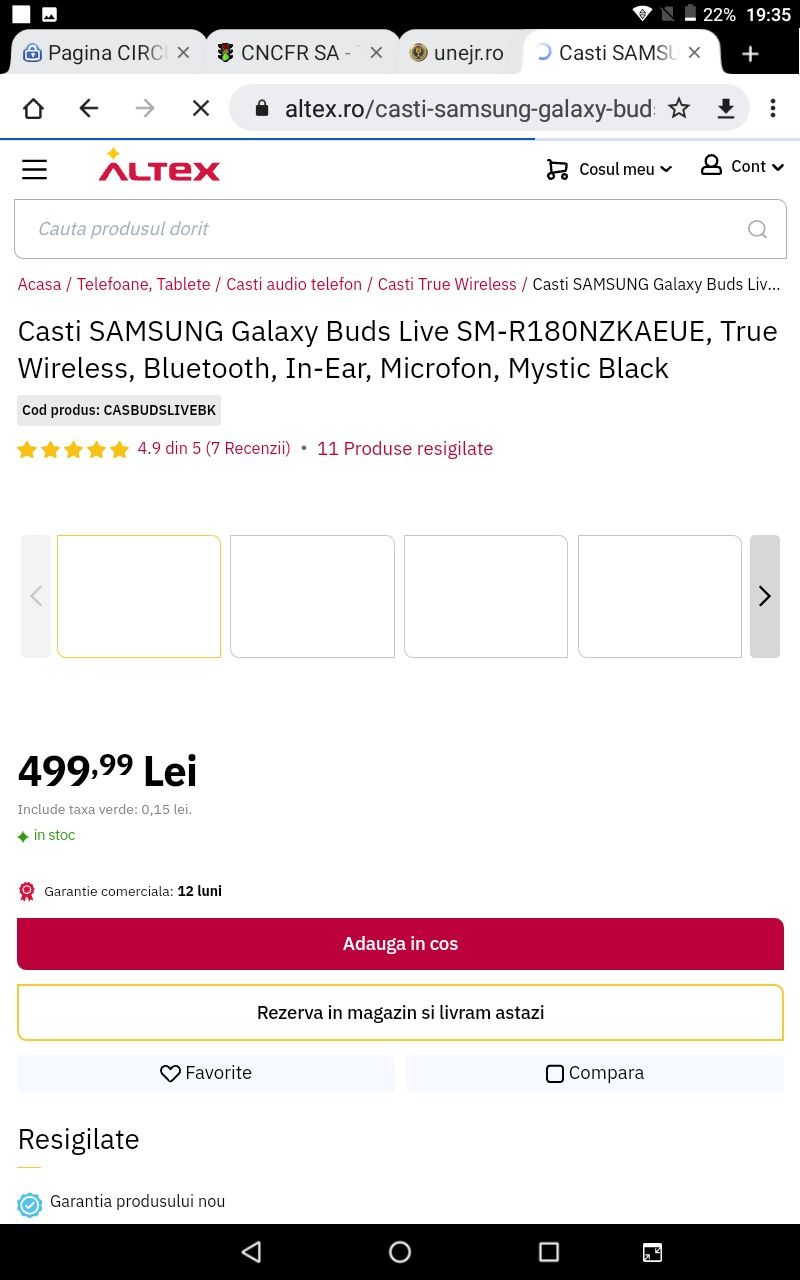
Task: Tick the Compara checkbox
Action: pos(555,1073)
